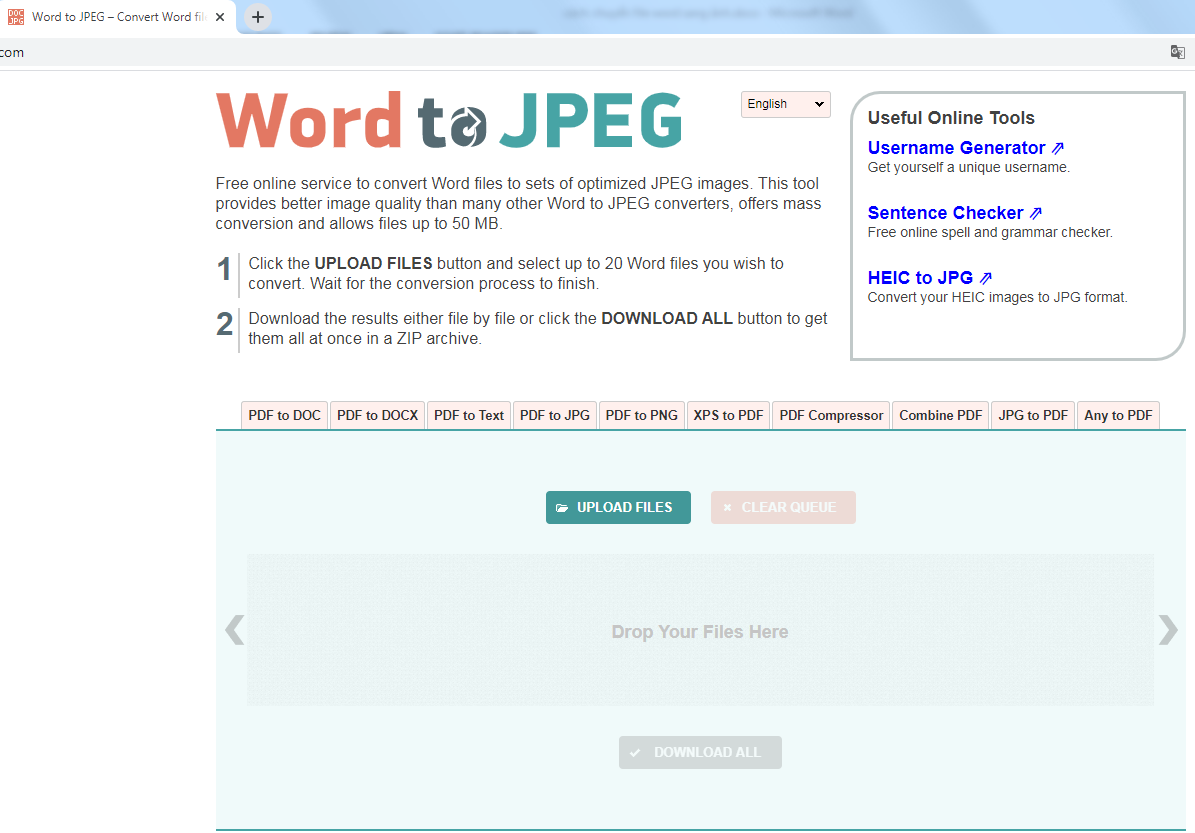The image size is (1195, 833).
Task: Switch to the PDF to DOC tab
Action: pos(284,415)
